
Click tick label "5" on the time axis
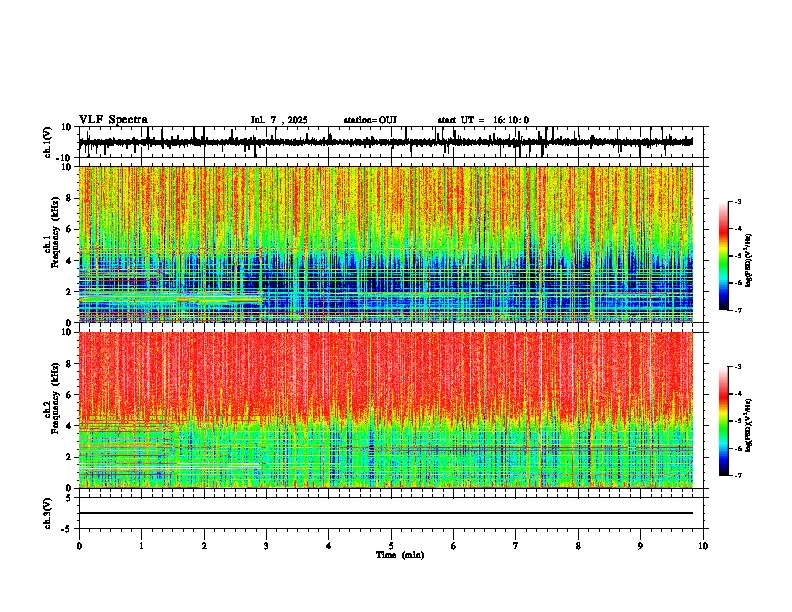pyautogui.click(x=391, y=546)
